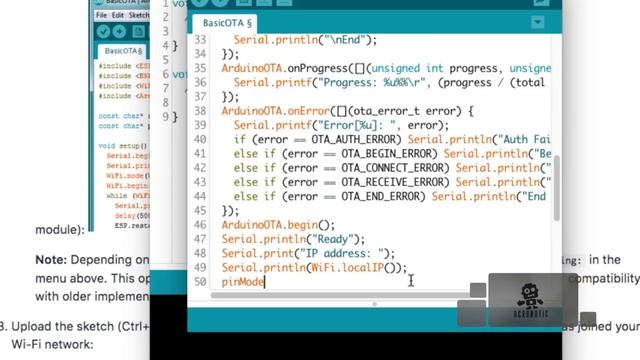
Task: Click the Verify checkmark icon in background Arduino window
Action: click(x=103, y=31)
